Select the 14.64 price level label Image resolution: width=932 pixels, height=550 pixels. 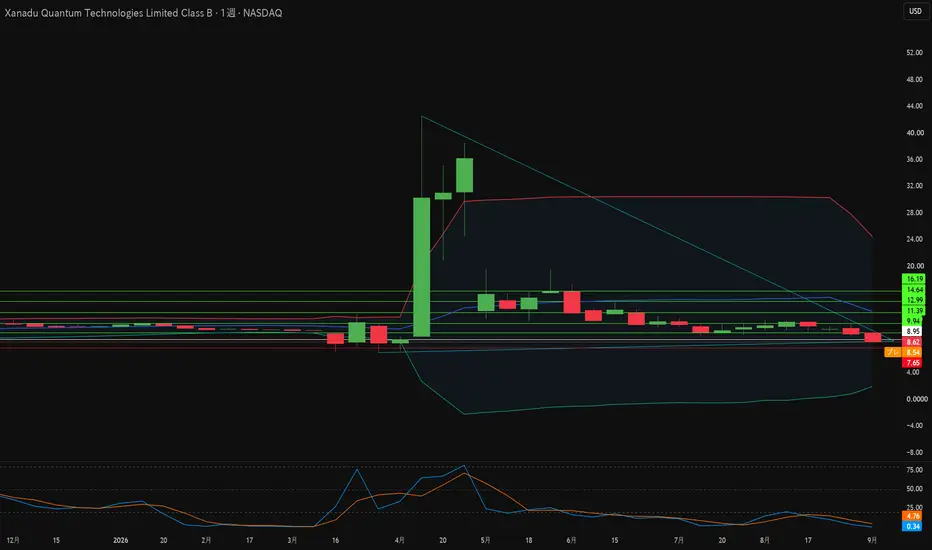914,290
